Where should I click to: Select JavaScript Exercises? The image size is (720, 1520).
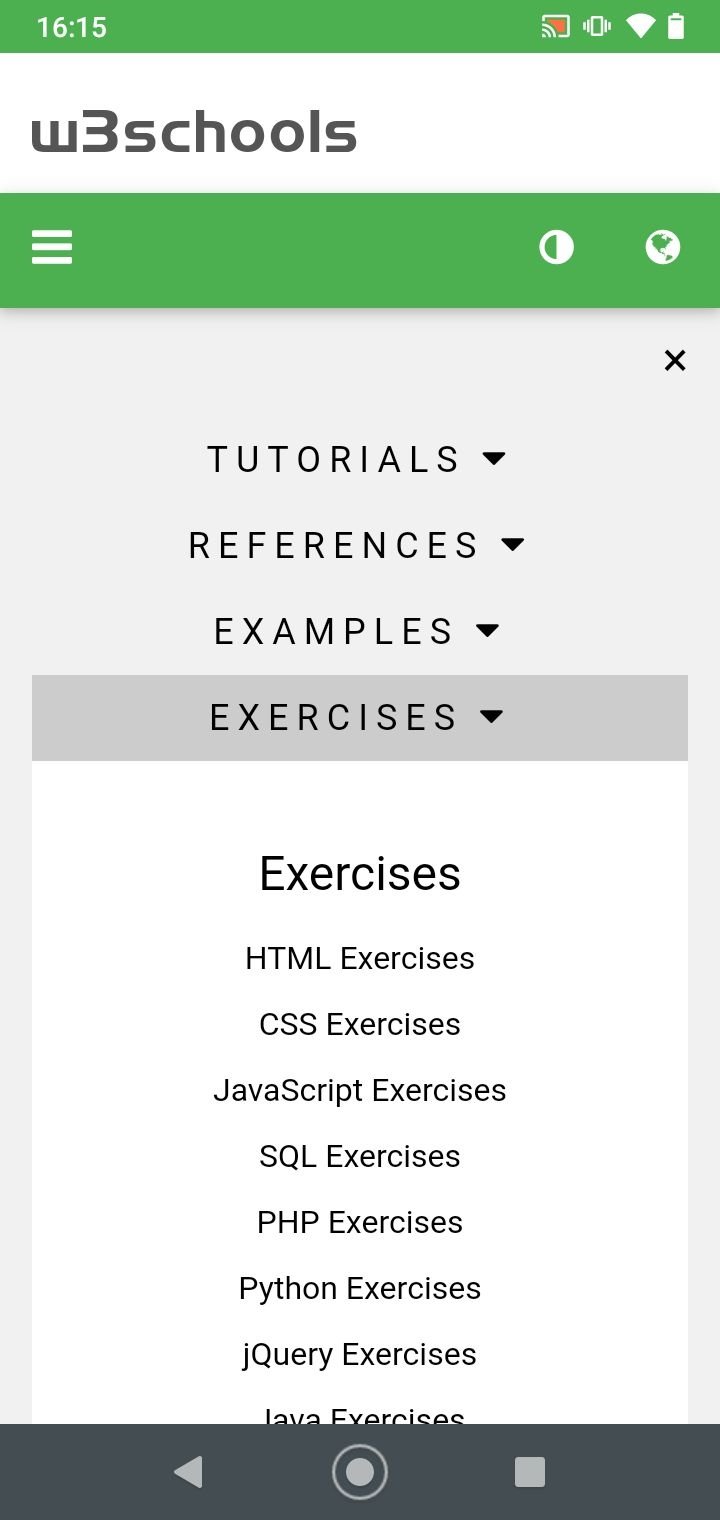tap(360, 1090)
